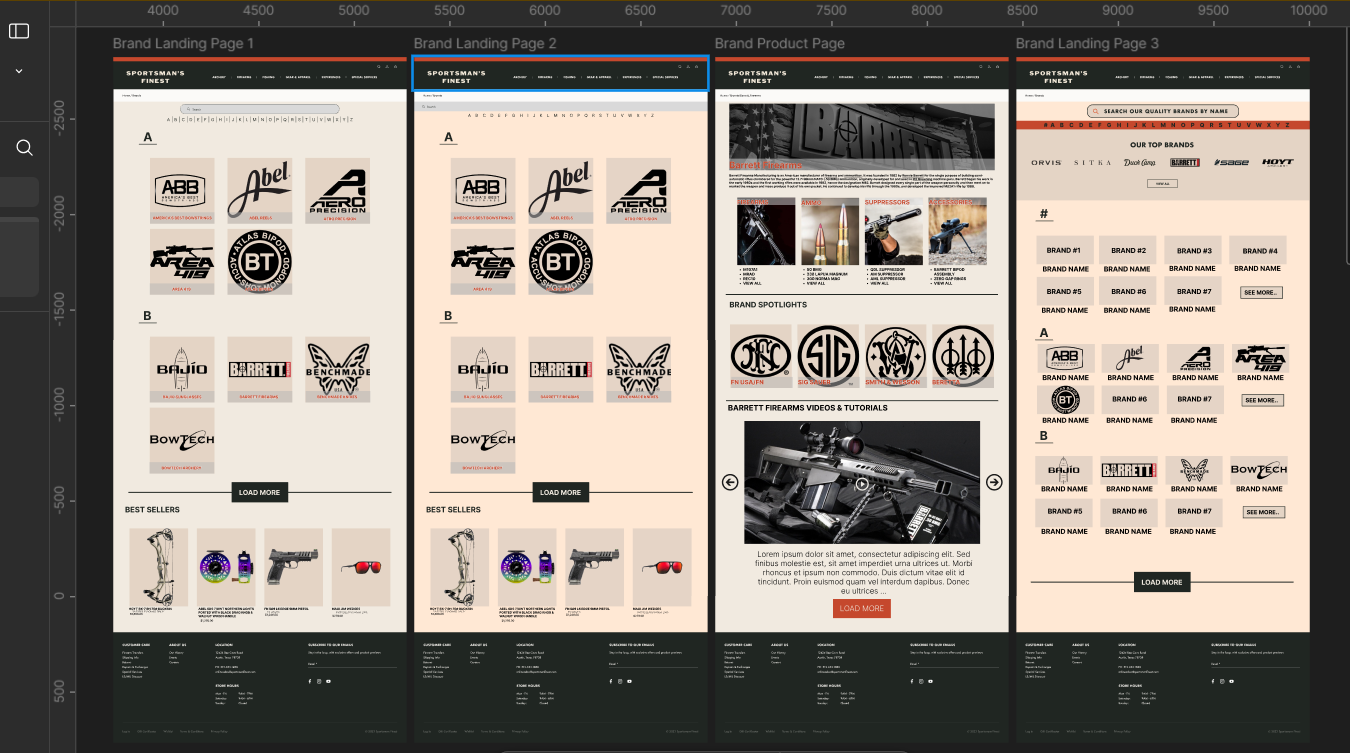Click compound bow best seller in Landing Page 1
This screenshot has width=1350, height=753.
point(159,567)
